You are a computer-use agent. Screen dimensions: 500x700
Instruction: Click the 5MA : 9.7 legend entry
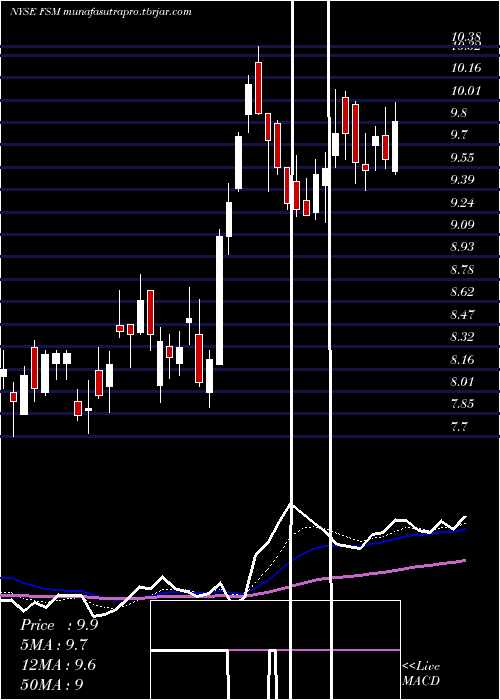[x=54, y=645]
